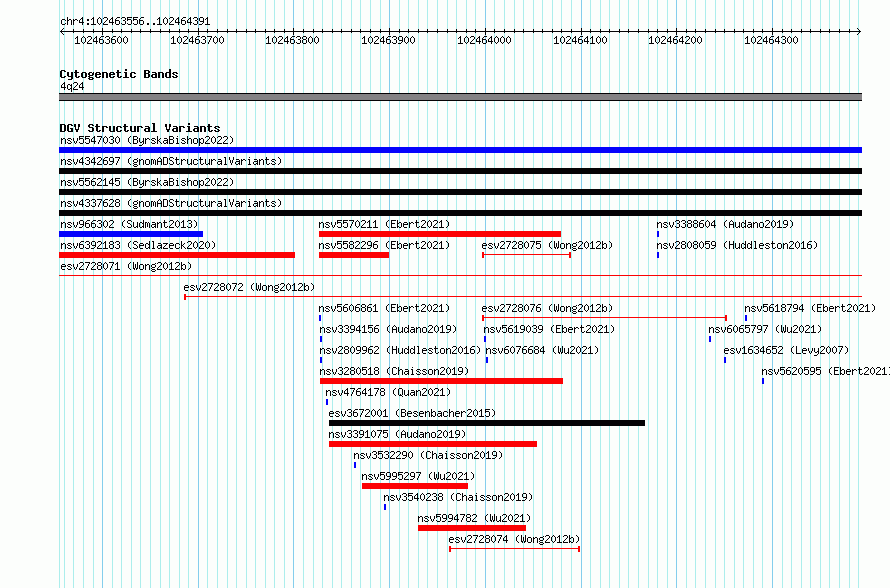The image size is (890, 588).
Task: Open nsv3391075 (Audano2019) label
Action: (397, 434)
